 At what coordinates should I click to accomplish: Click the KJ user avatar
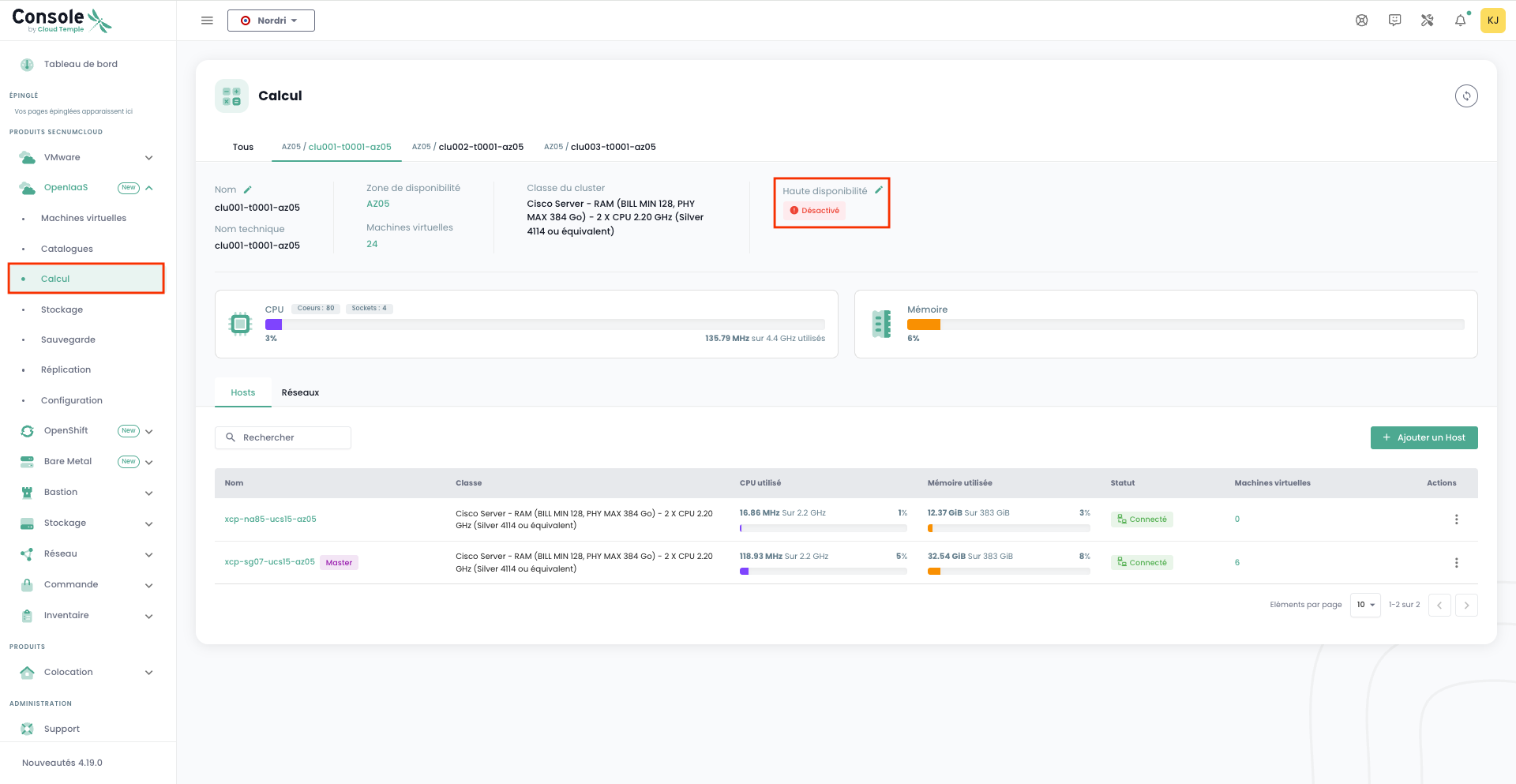click(x=1492, y=21)
